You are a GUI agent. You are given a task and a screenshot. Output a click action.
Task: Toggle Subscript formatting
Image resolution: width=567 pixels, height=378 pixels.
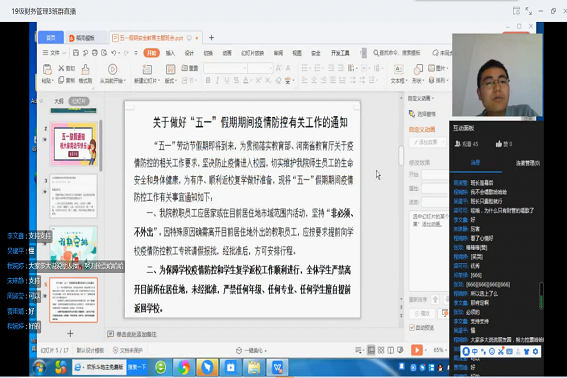click(268, 80)
